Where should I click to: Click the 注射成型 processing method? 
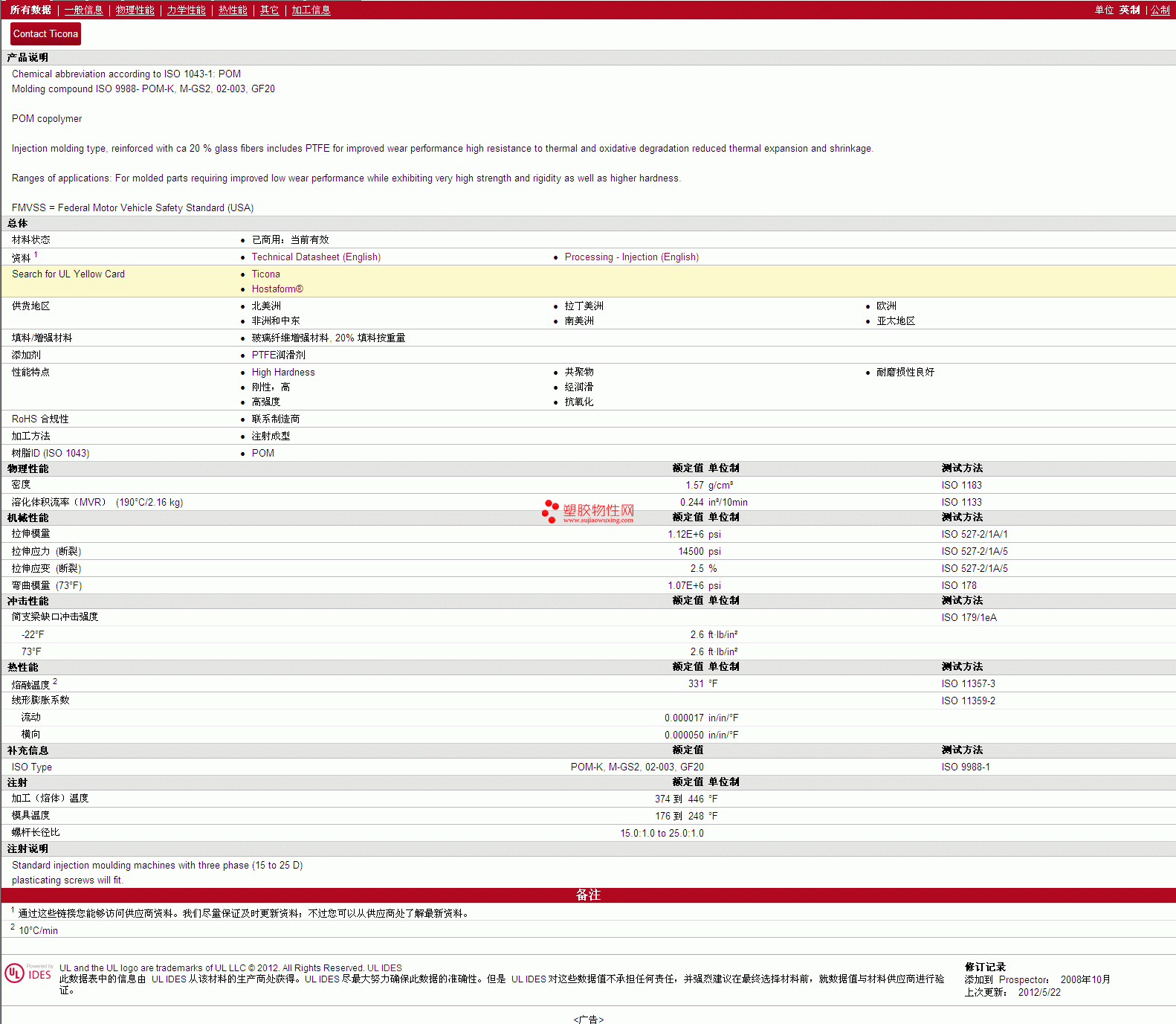(x=271, y=436)
